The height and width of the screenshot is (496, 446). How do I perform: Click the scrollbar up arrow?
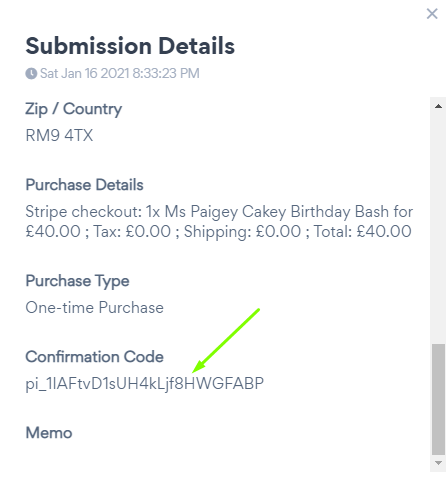pyautogui.click(x=438, y=106)
